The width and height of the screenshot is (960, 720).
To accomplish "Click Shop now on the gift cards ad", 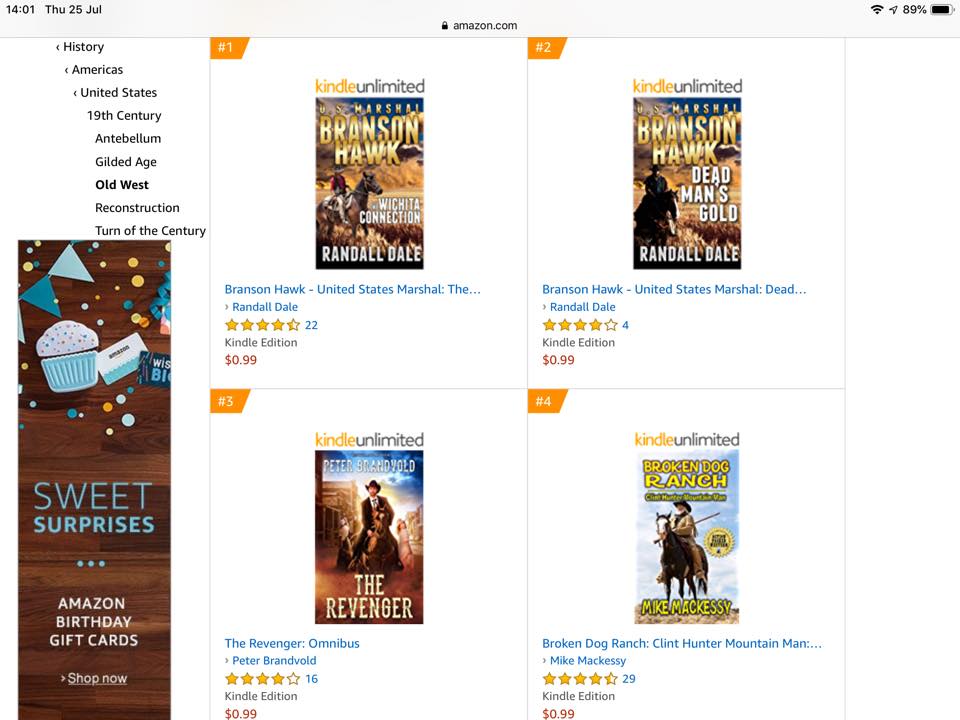I will click(97, 678).
